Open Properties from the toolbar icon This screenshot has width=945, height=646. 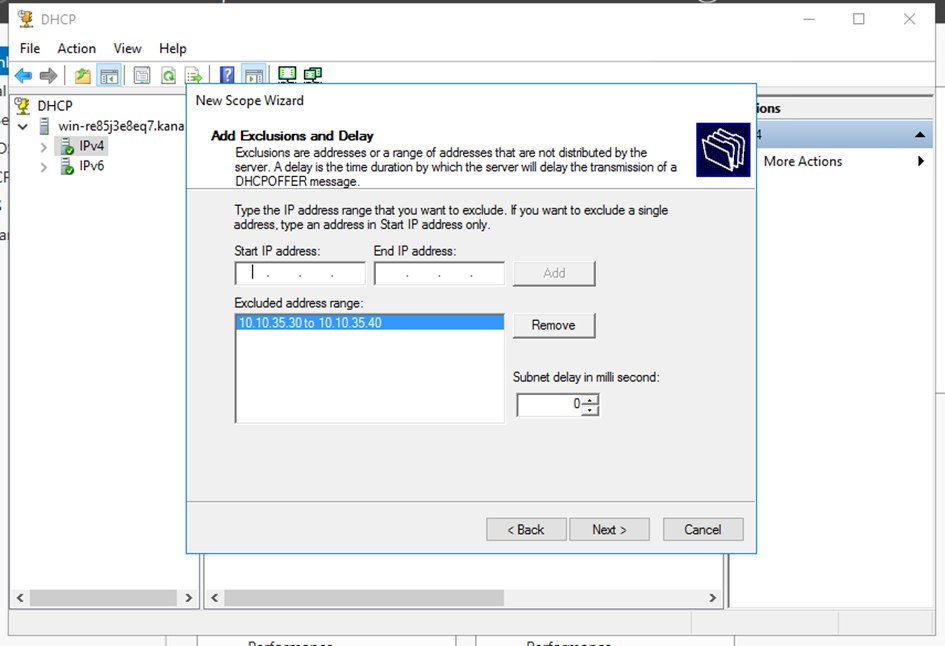click(x=142, y=76)
